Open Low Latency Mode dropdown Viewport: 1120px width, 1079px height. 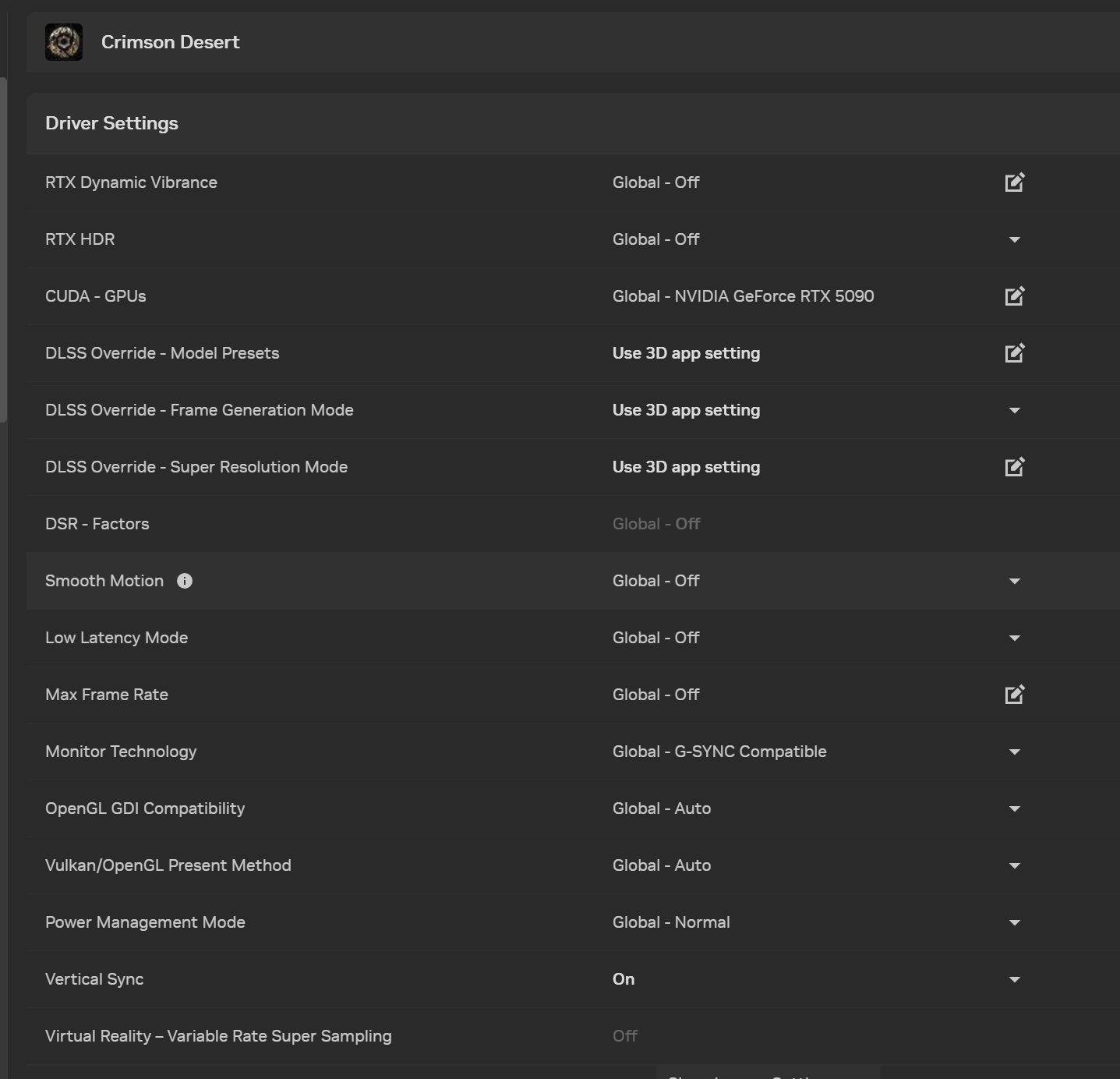[1014, 638]
